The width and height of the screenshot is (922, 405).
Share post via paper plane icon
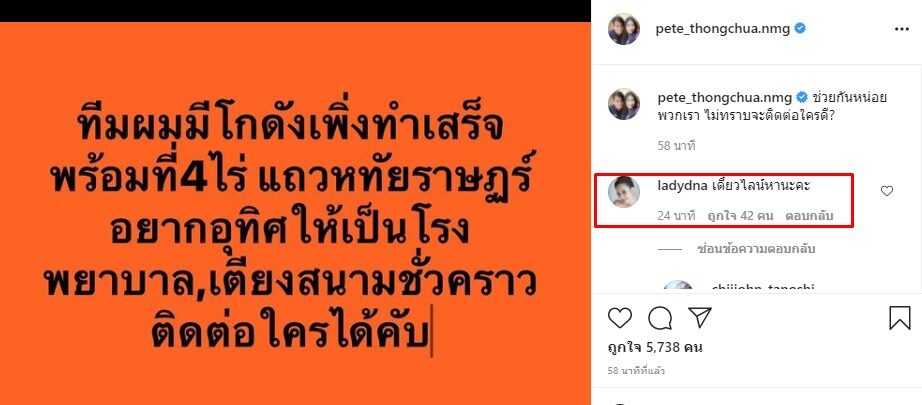[x=700, y=318]
